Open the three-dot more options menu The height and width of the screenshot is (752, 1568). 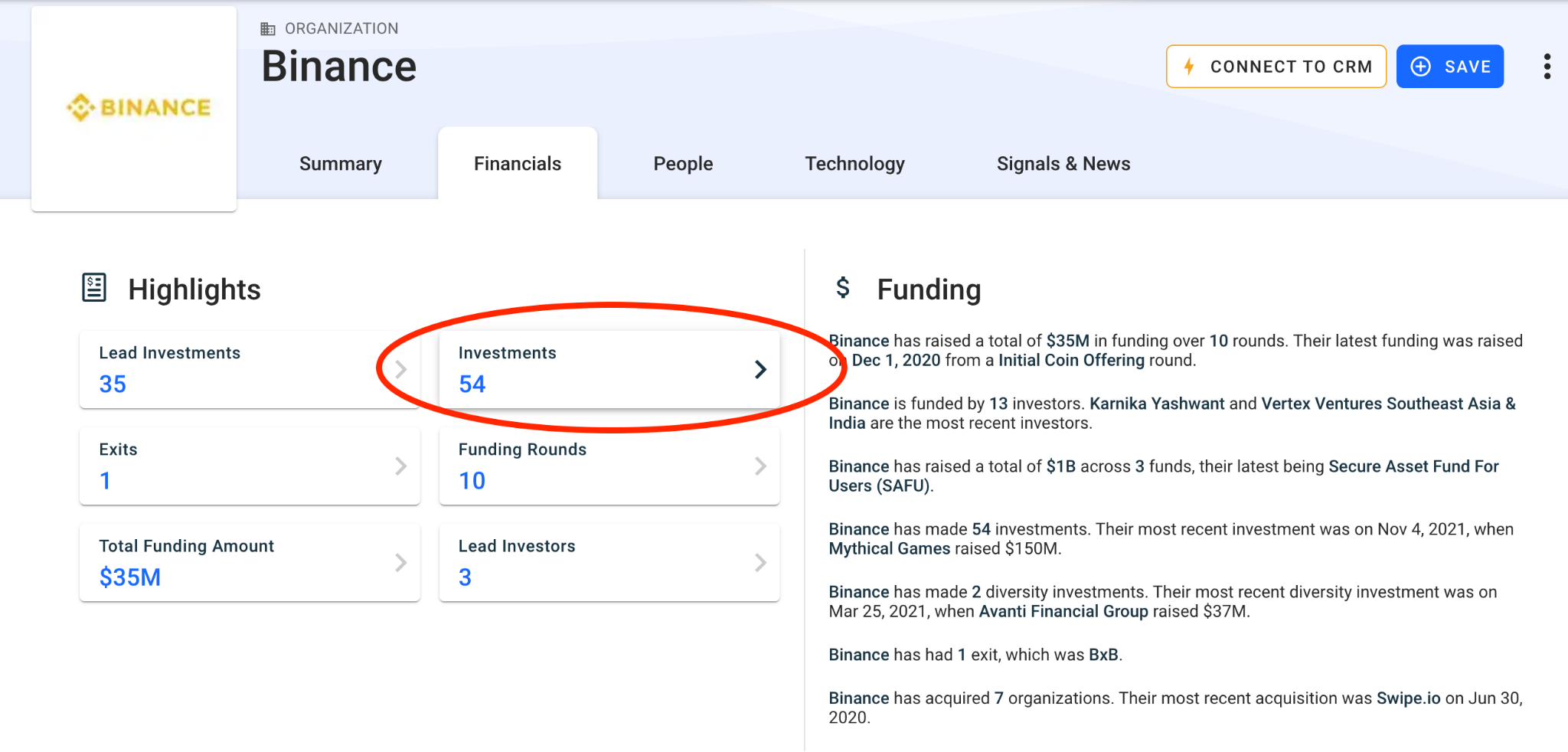pos(1547,67)
